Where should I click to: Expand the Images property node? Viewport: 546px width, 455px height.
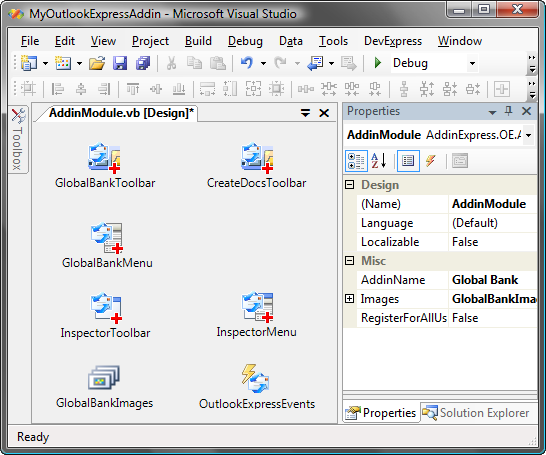349,299
